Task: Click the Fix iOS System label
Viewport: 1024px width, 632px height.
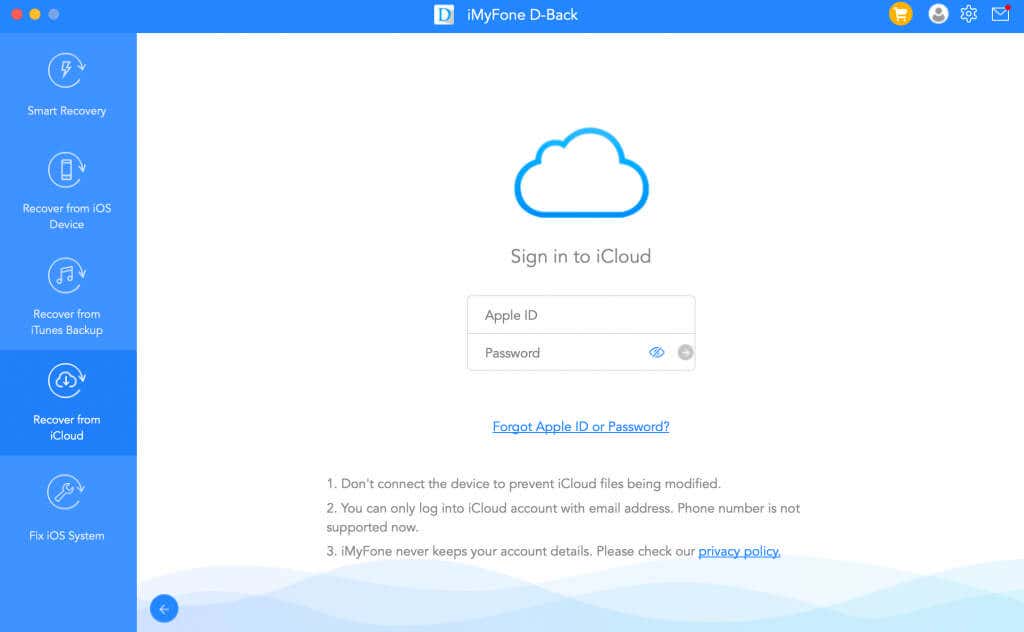Action: tap(67, 535)
